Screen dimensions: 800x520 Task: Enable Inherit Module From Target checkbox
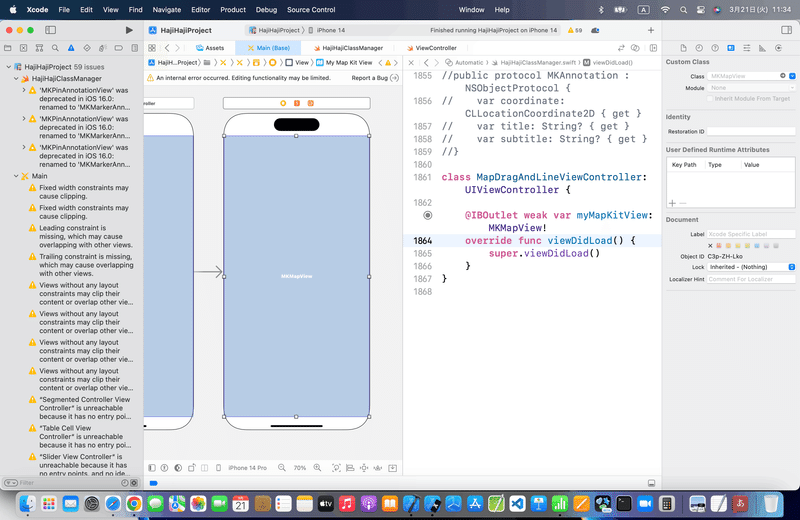[x=710, y=98]
